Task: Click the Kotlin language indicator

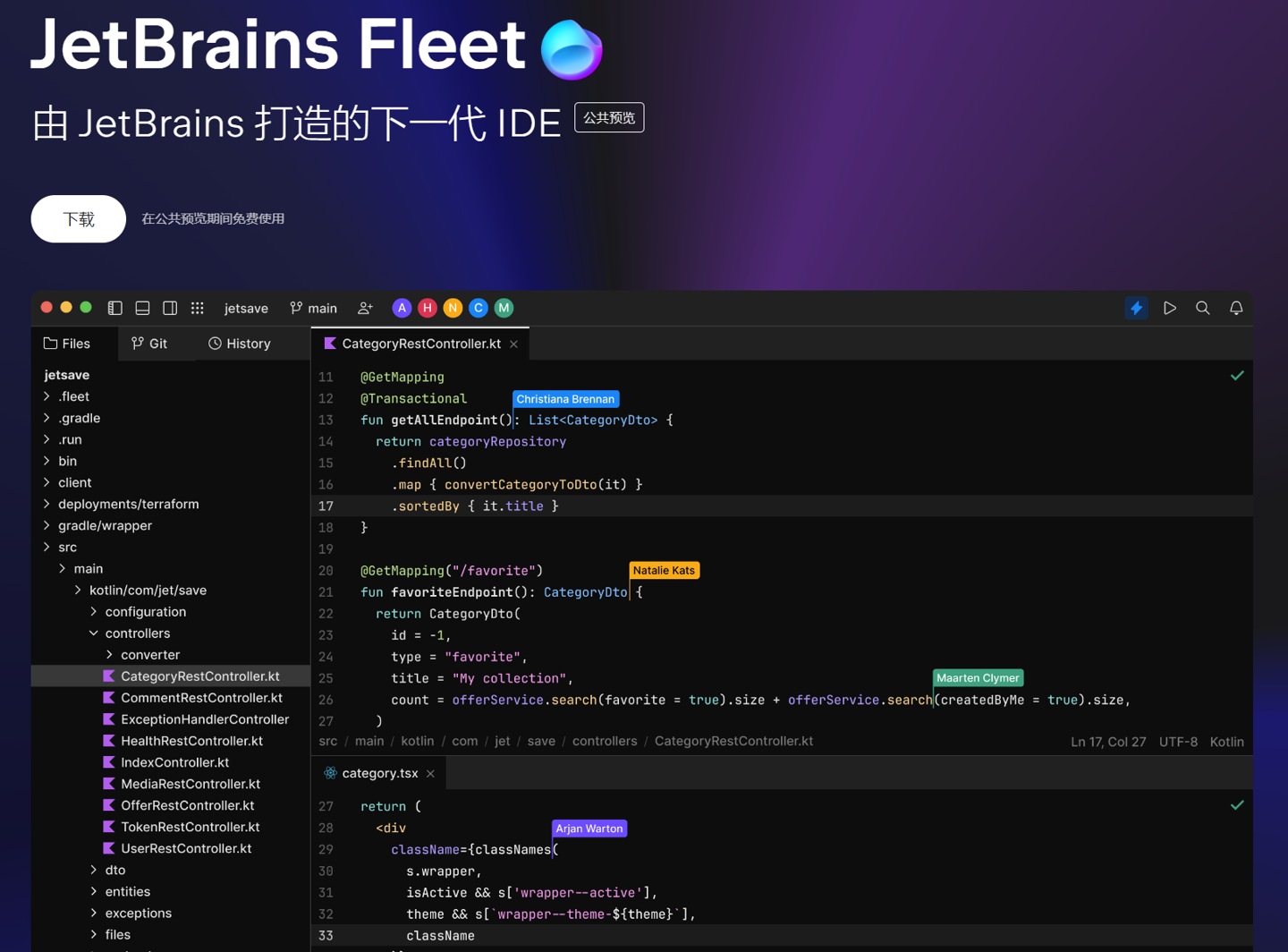Action: pyautogui.click(x=1226, y=742)
